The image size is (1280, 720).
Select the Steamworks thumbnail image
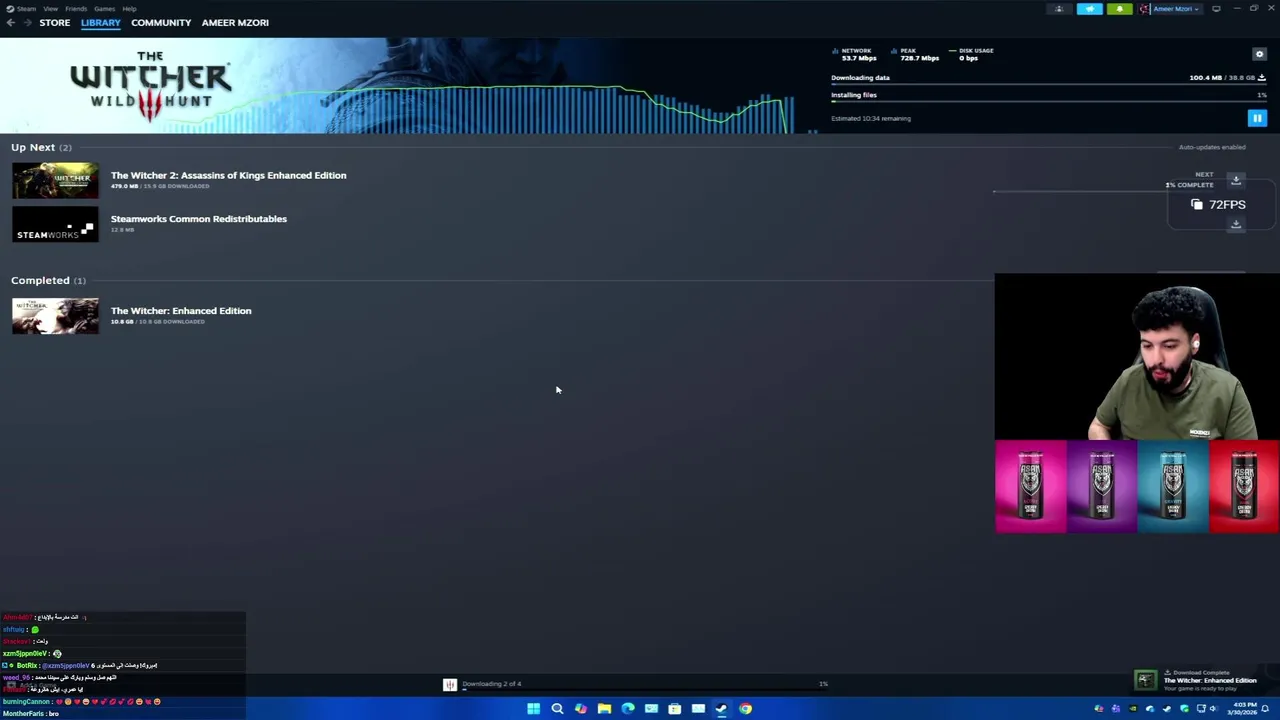pyautogui.click(x=55, y=224)
